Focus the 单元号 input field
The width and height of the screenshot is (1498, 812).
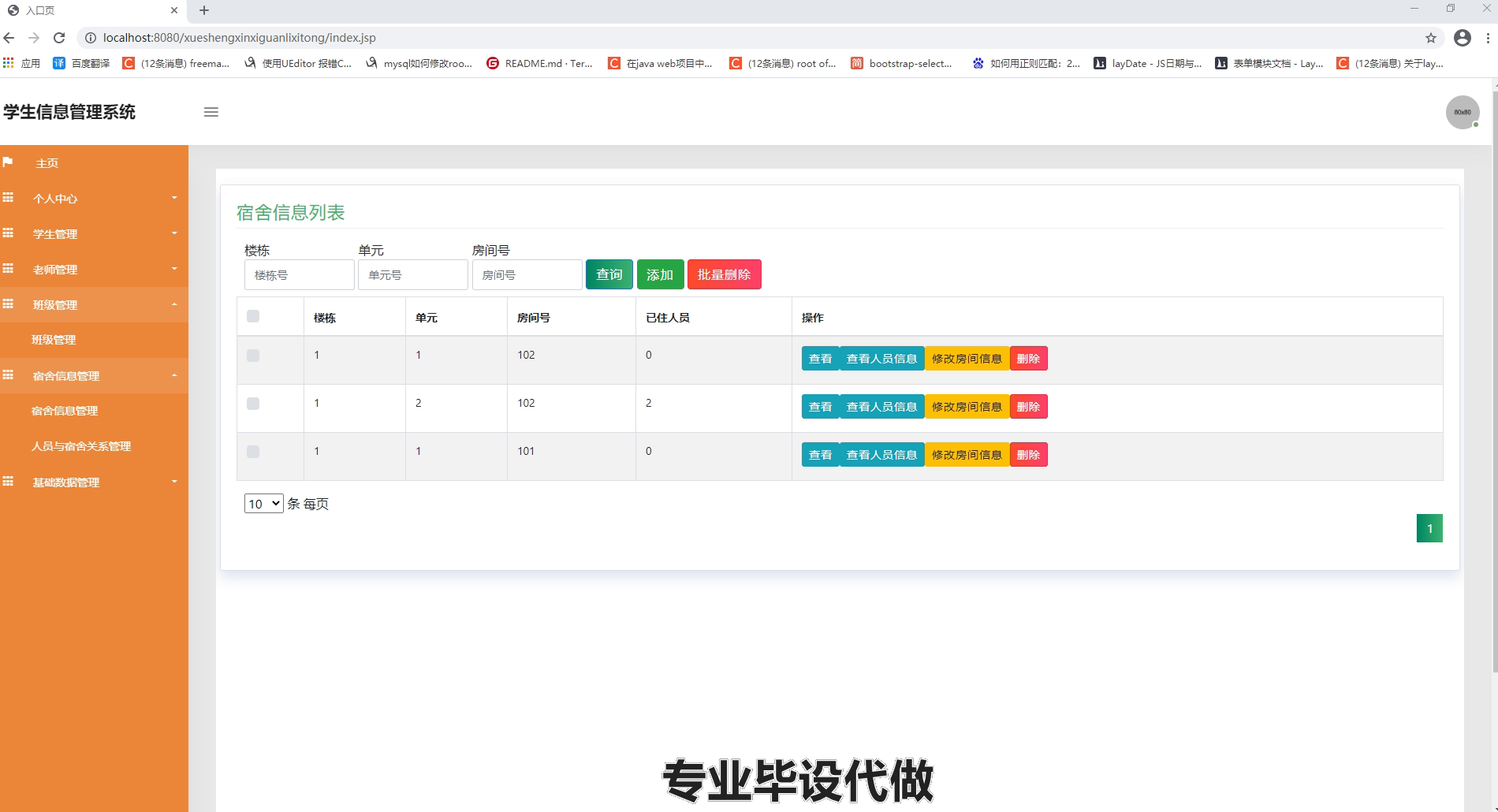point(413,275)
